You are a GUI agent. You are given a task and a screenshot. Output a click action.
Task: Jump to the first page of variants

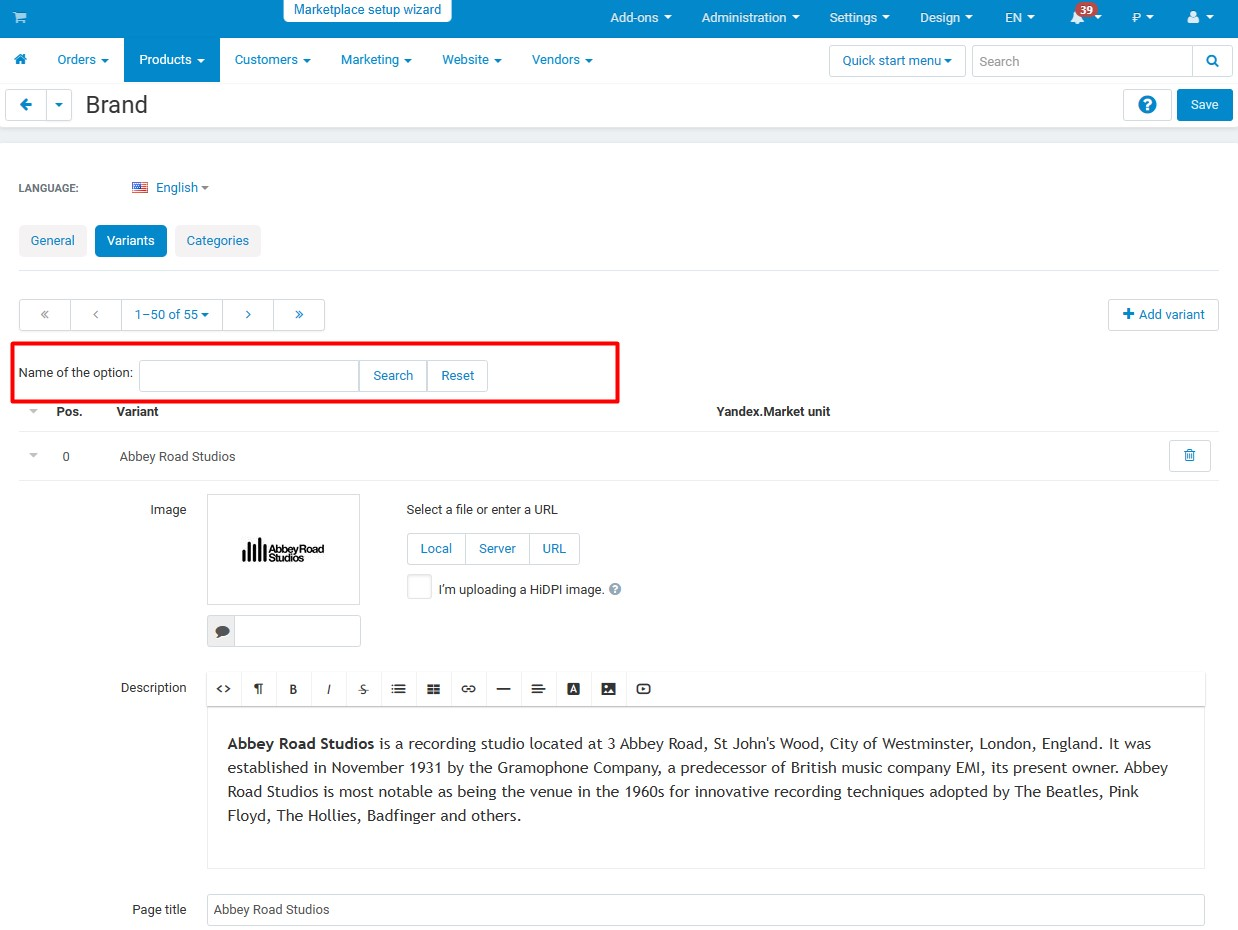click(x=45, y=314)
